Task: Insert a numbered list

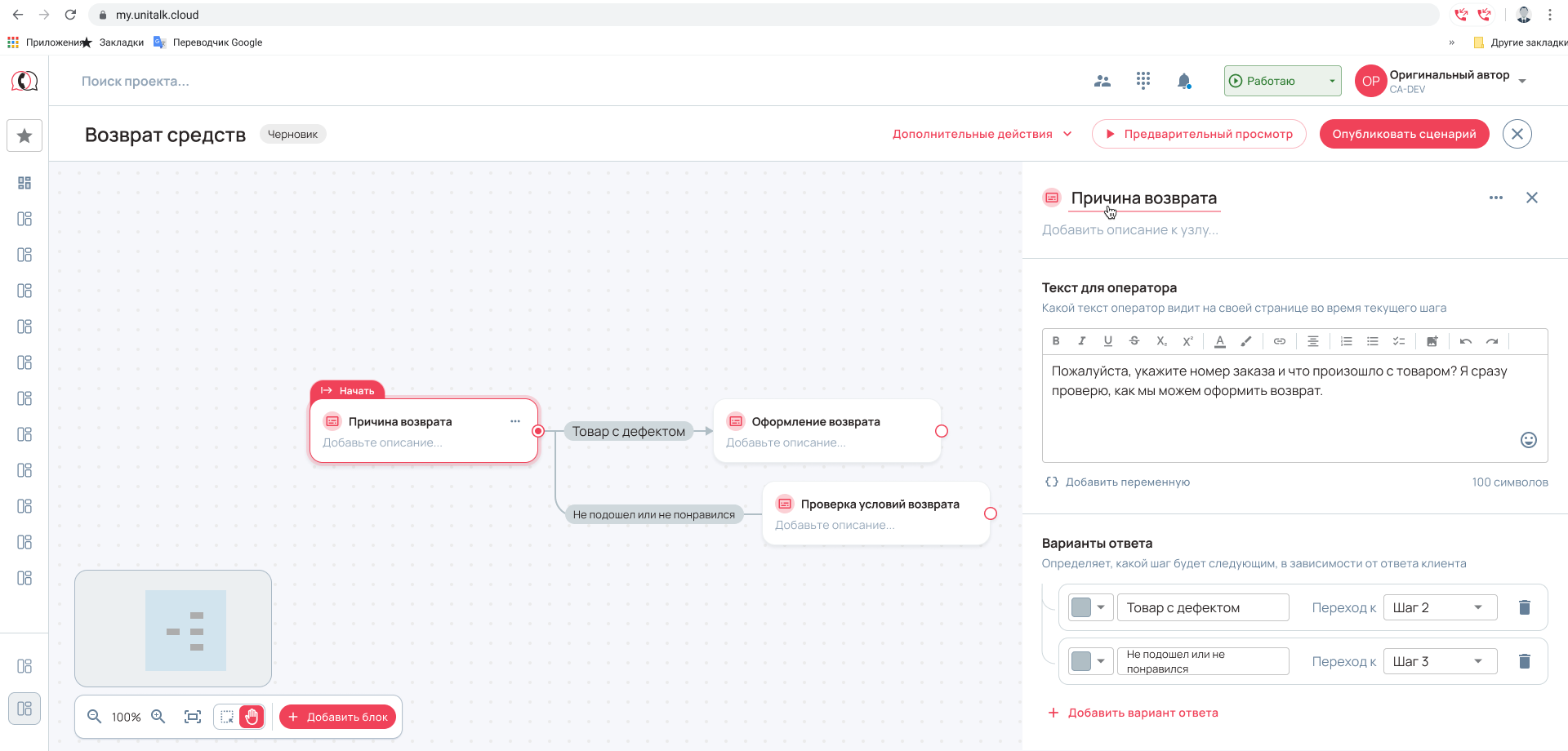Action: (x=1347, y=341)
